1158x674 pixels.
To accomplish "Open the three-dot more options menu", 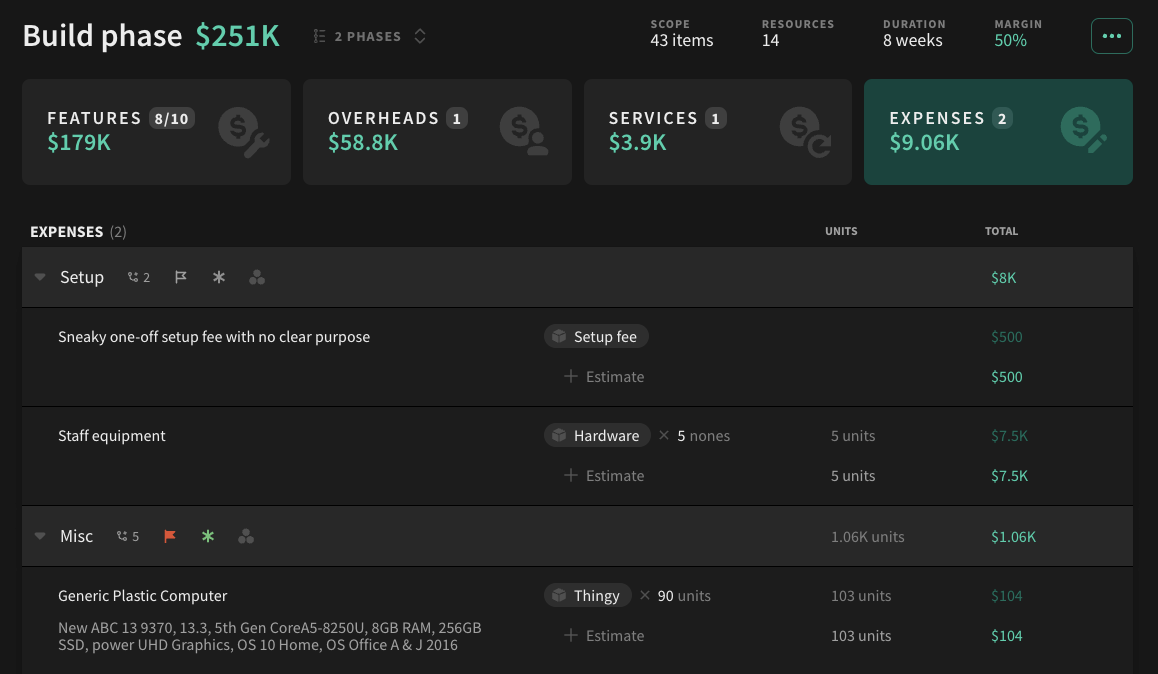I will (x=1111, y=36).
